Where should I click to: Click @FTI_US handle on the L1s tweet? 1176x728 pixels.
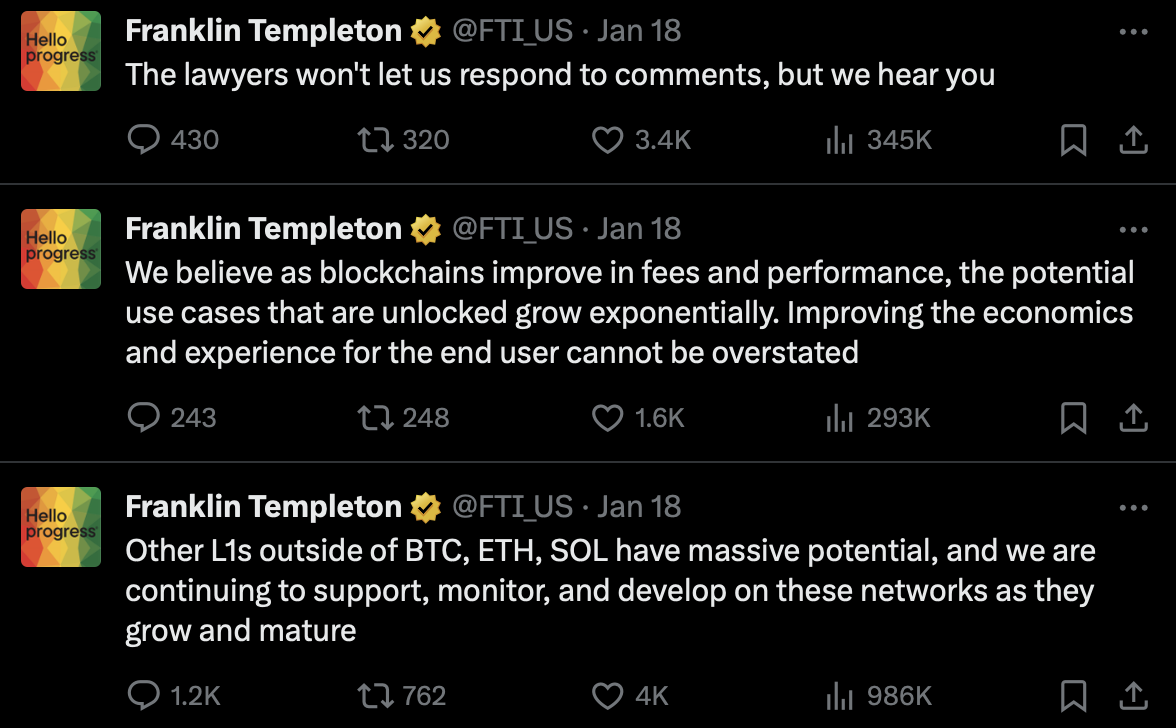pos(513,507)
